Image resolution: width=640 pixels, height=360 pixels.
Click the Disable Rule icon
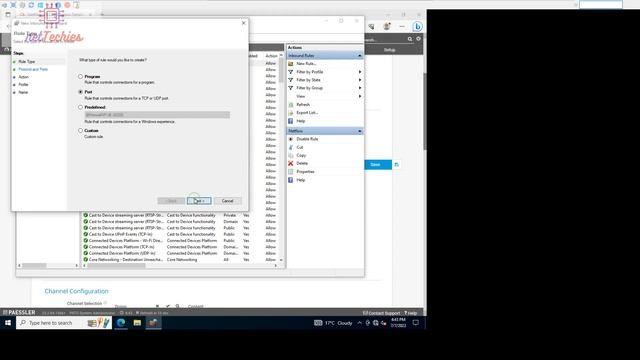(291, 139)
